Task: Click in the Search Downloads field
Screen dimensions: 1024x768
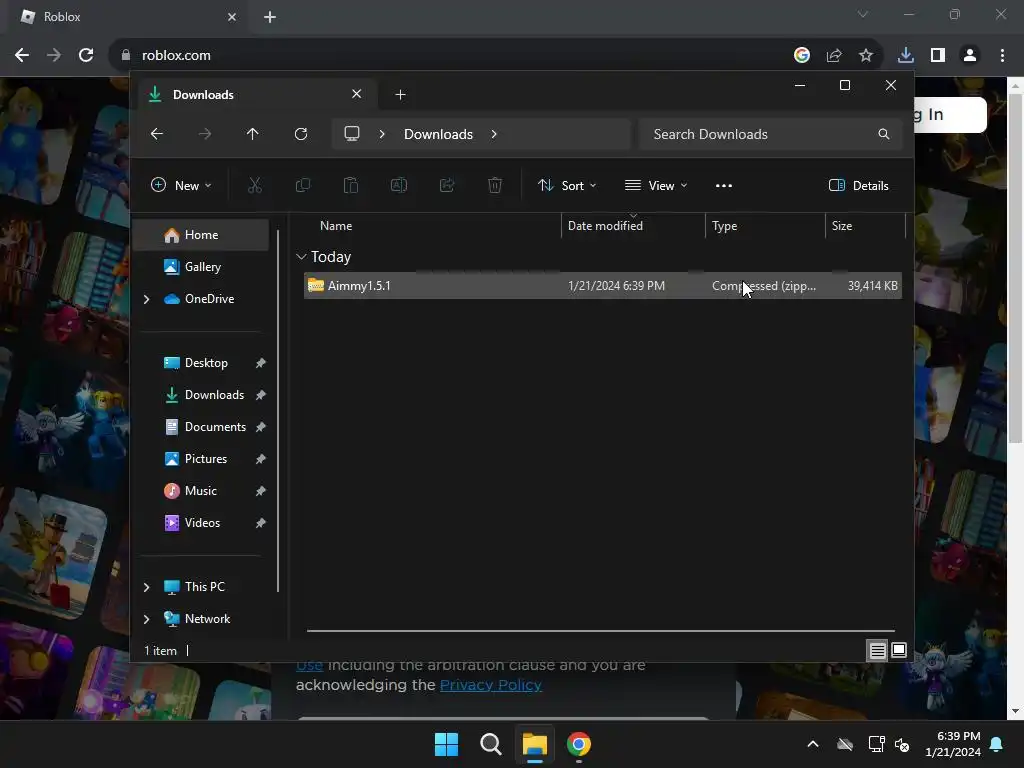Action: (x=771, y=134)
